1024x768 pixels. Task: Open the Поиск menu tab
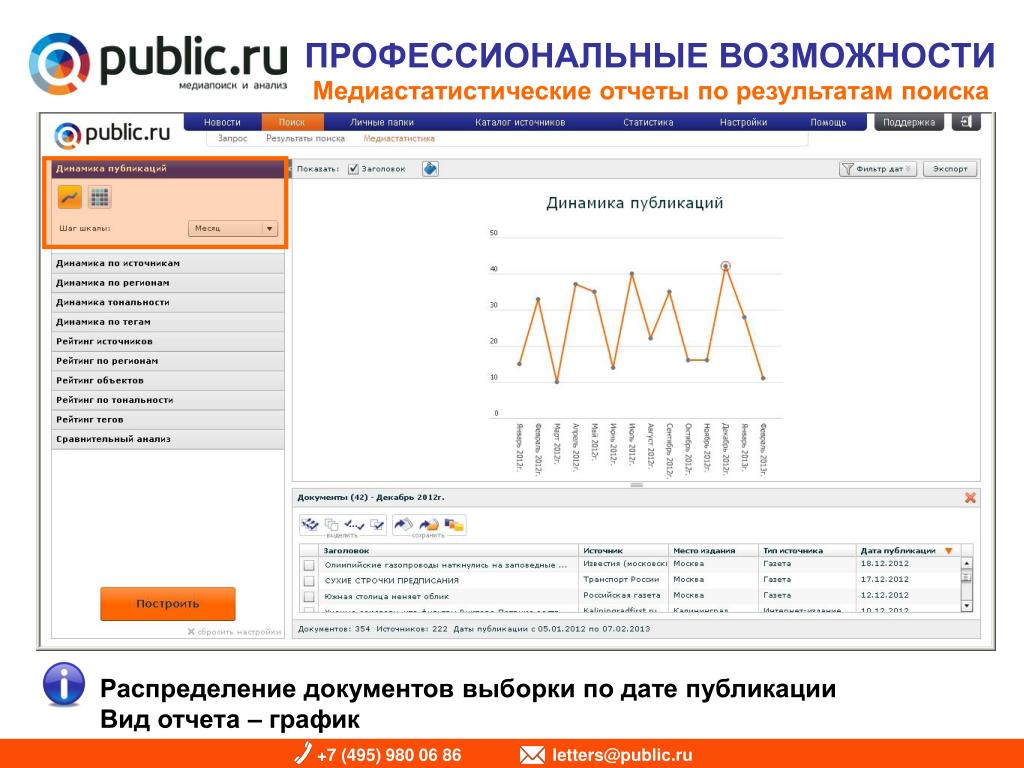point(292,122)
